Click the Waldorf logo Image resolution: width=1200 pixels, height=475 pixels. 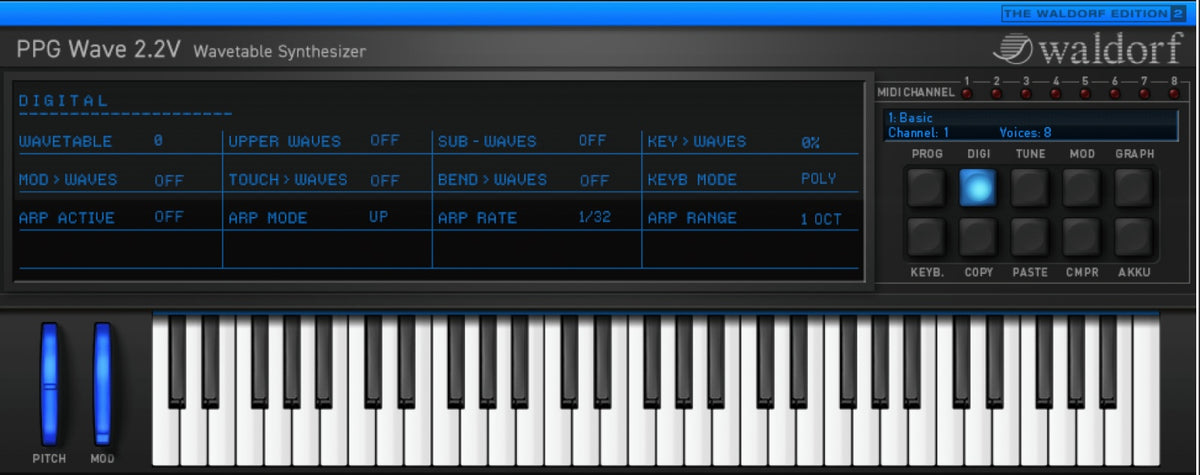[1089, 49]
